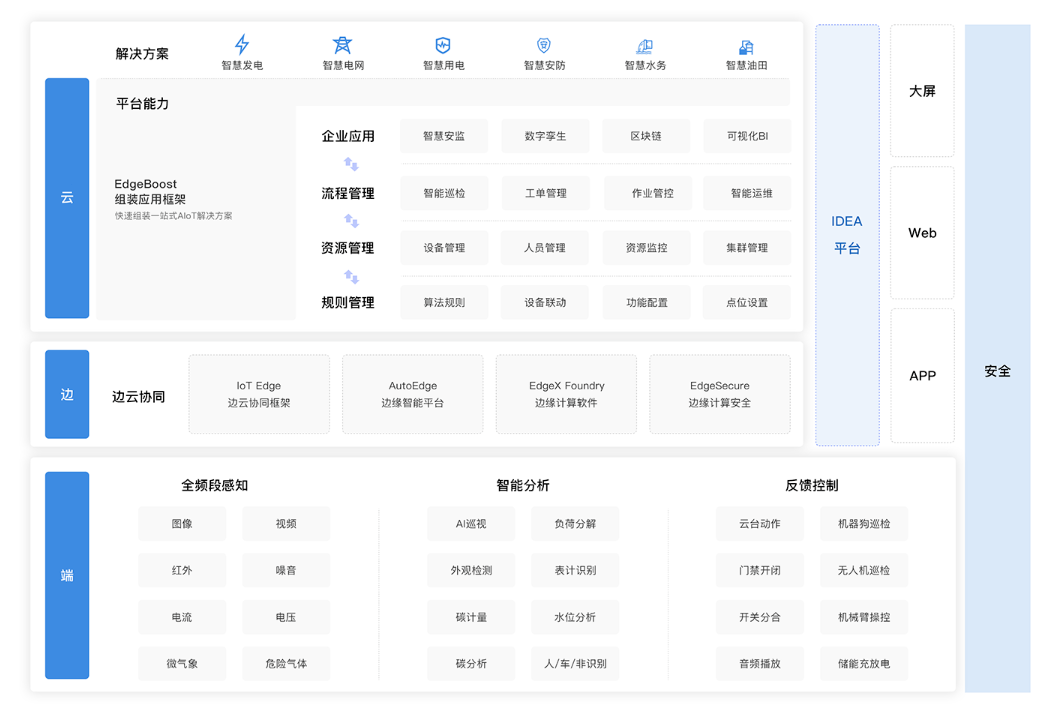Open 集群管理 item

coord(747,248)
